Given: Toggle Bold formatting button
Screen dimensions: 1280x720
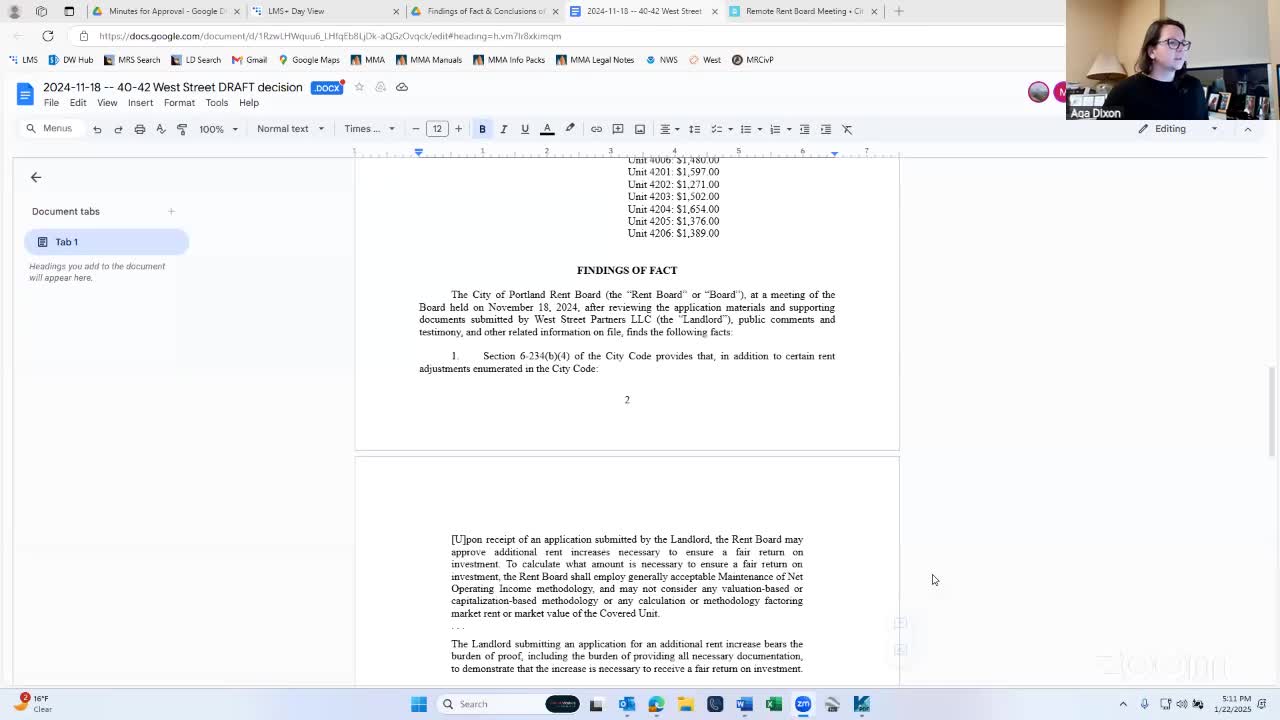Looking at the screenshot, I should click(482, 129).
